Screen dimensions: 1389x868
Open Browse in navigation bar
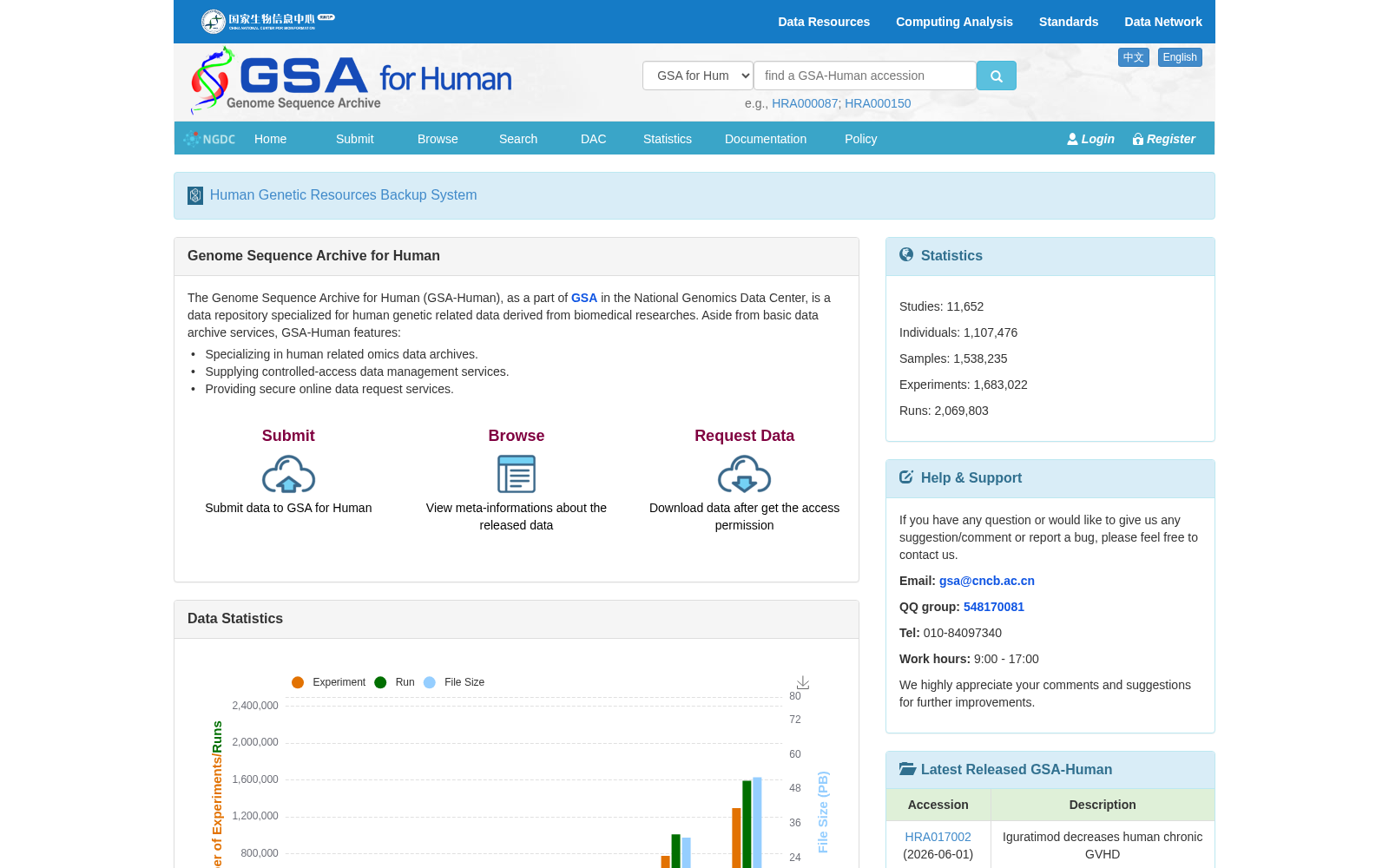(x=438, y=139)
